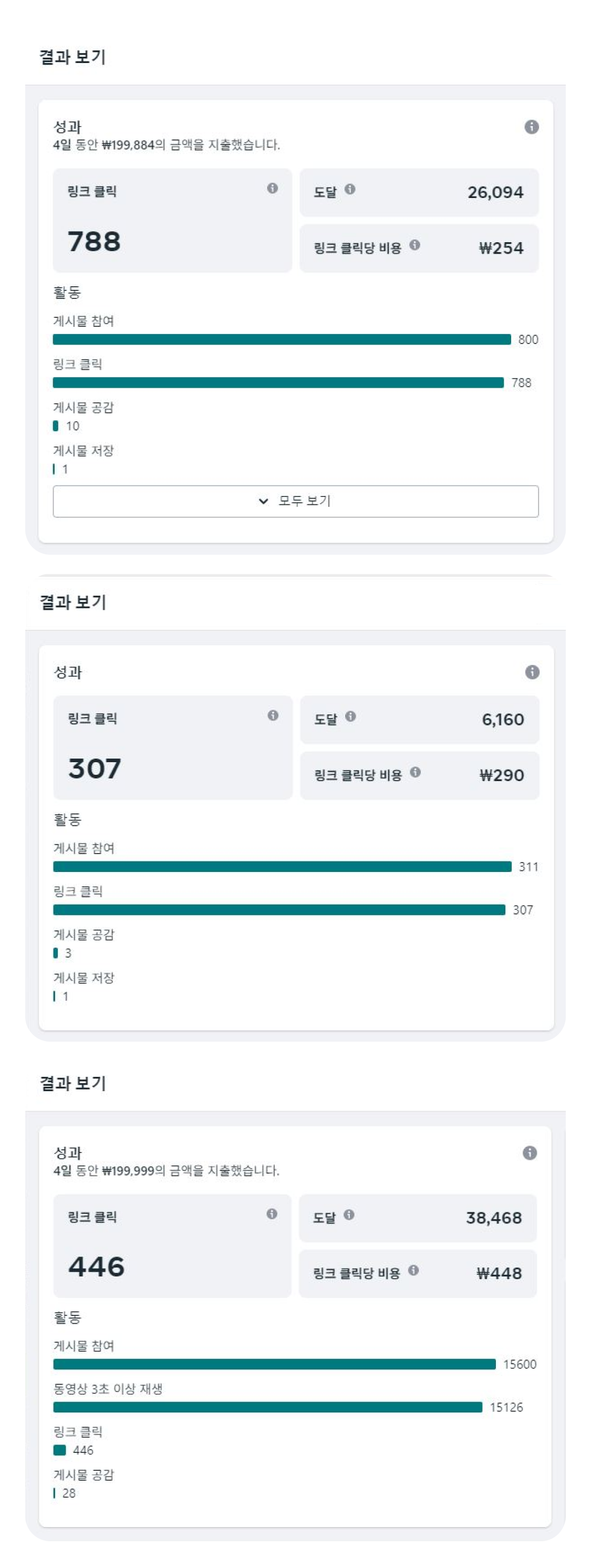Expand activity list with 모두 보기
This screenshot has width=591, height=1568.
tap(296, 501)
